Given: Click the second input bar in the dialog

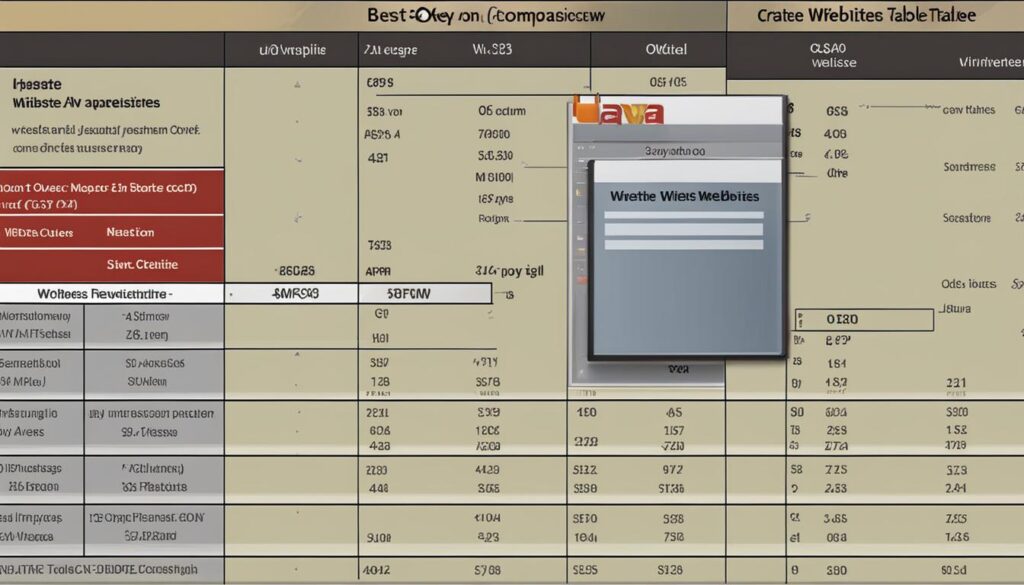Looking at the screenshot, I should coord(684,229).
